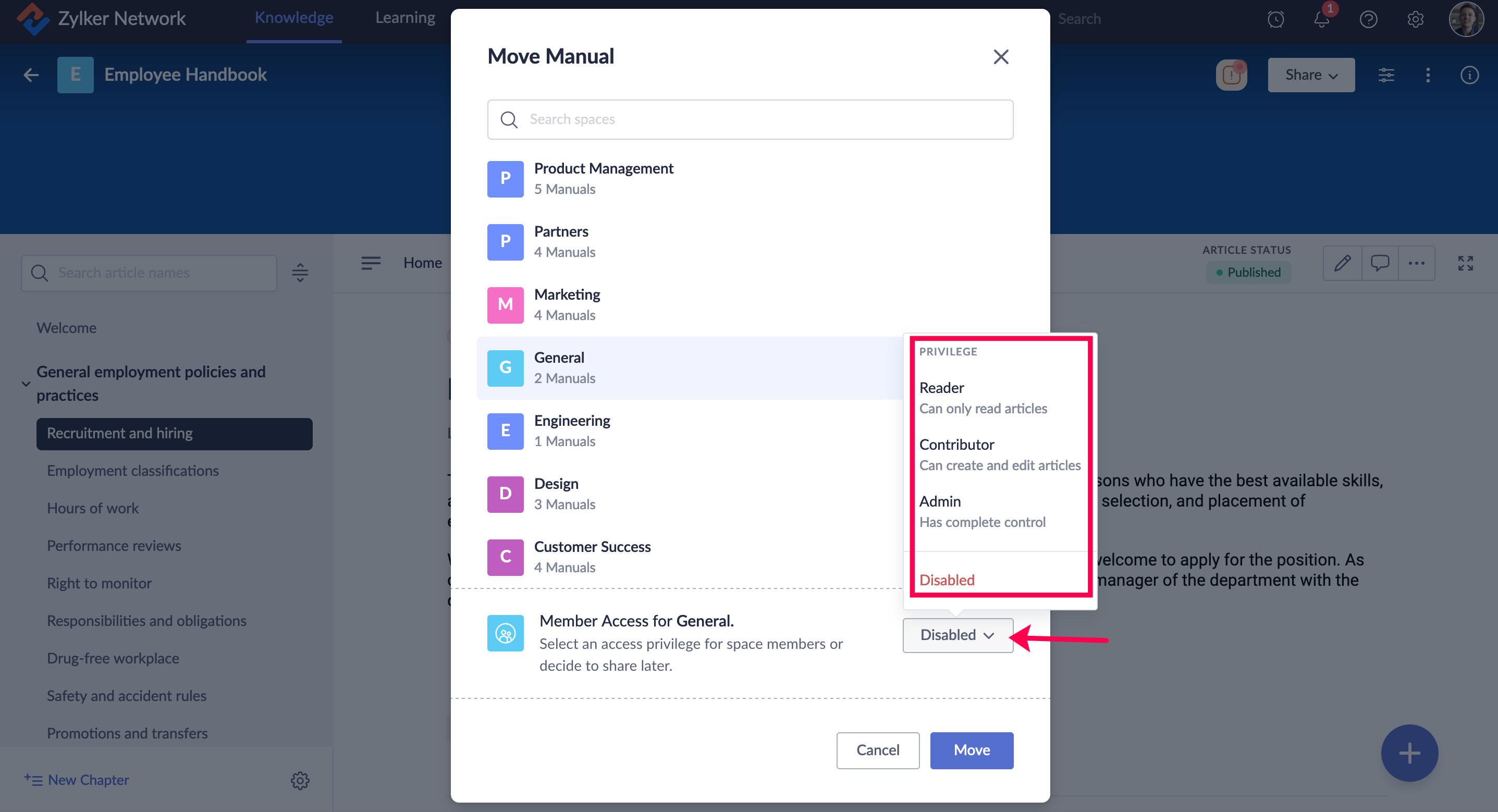Screen dimensions: 1498x812
Task: Click the edit pencil icon
Action: click(x=1342, y=264)
